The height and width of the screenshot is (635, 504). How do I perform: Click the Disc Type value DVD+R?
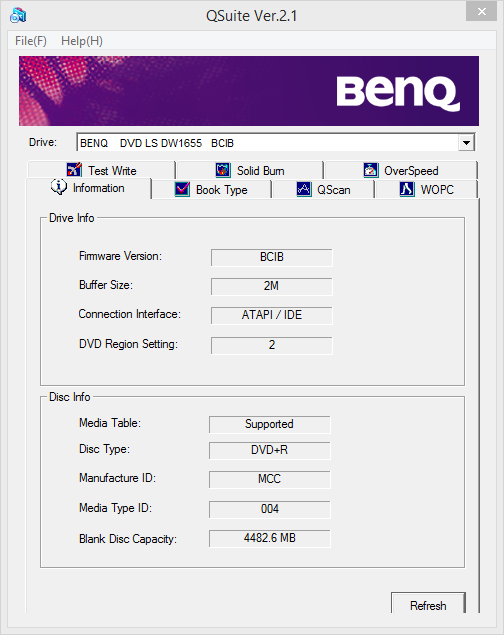tap(270, 450)
